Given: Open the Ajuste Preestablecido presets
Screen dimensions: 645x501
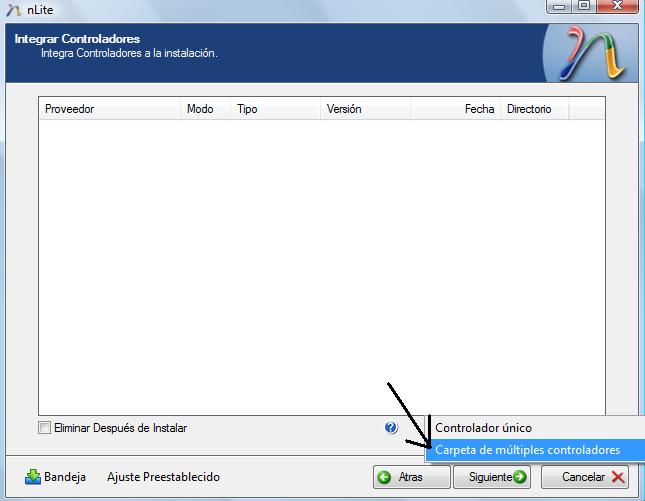Looking at the screenshot, I should click(163, 477).
